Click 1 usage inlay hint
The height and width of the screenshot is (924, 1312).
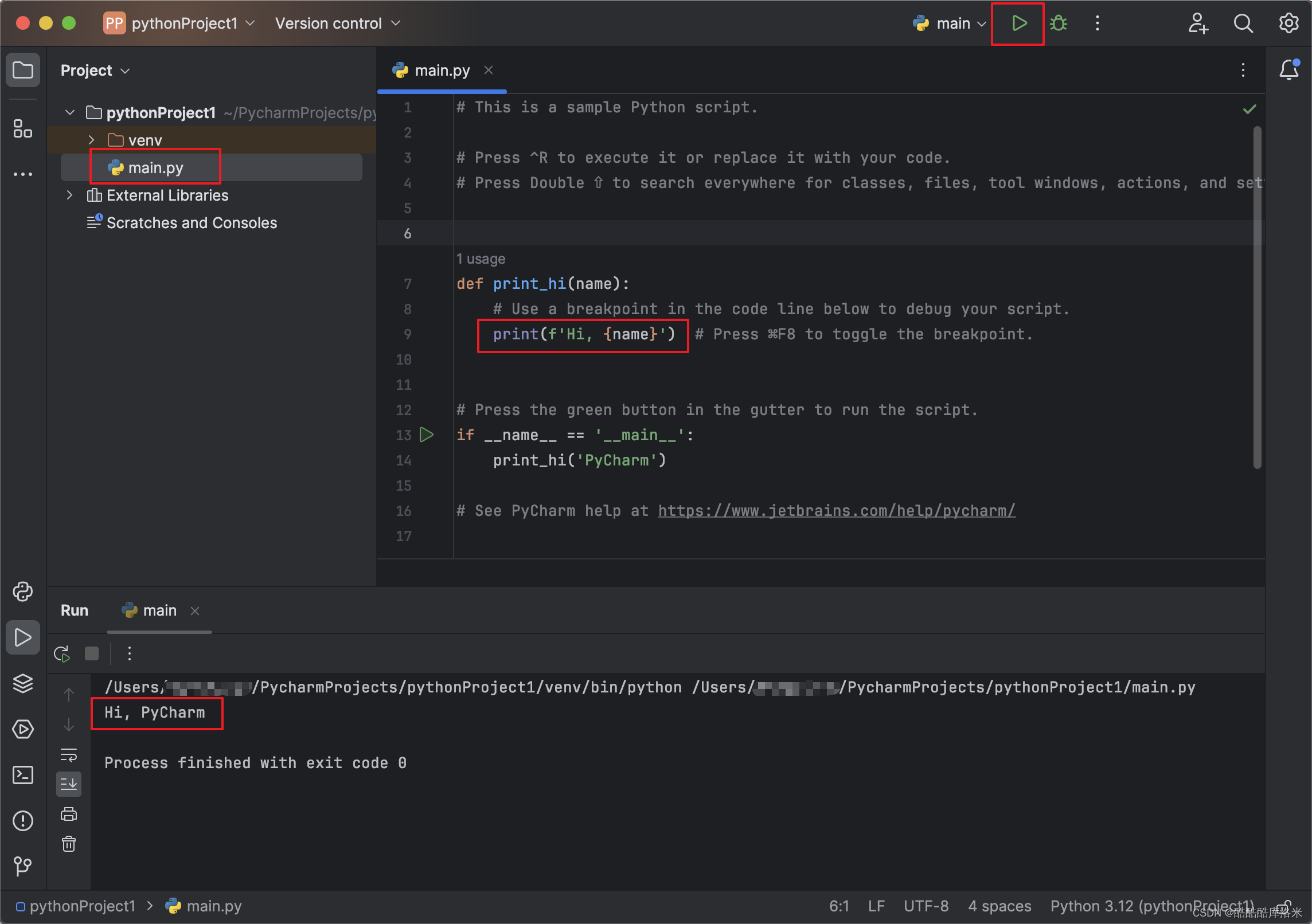(481, 259)
